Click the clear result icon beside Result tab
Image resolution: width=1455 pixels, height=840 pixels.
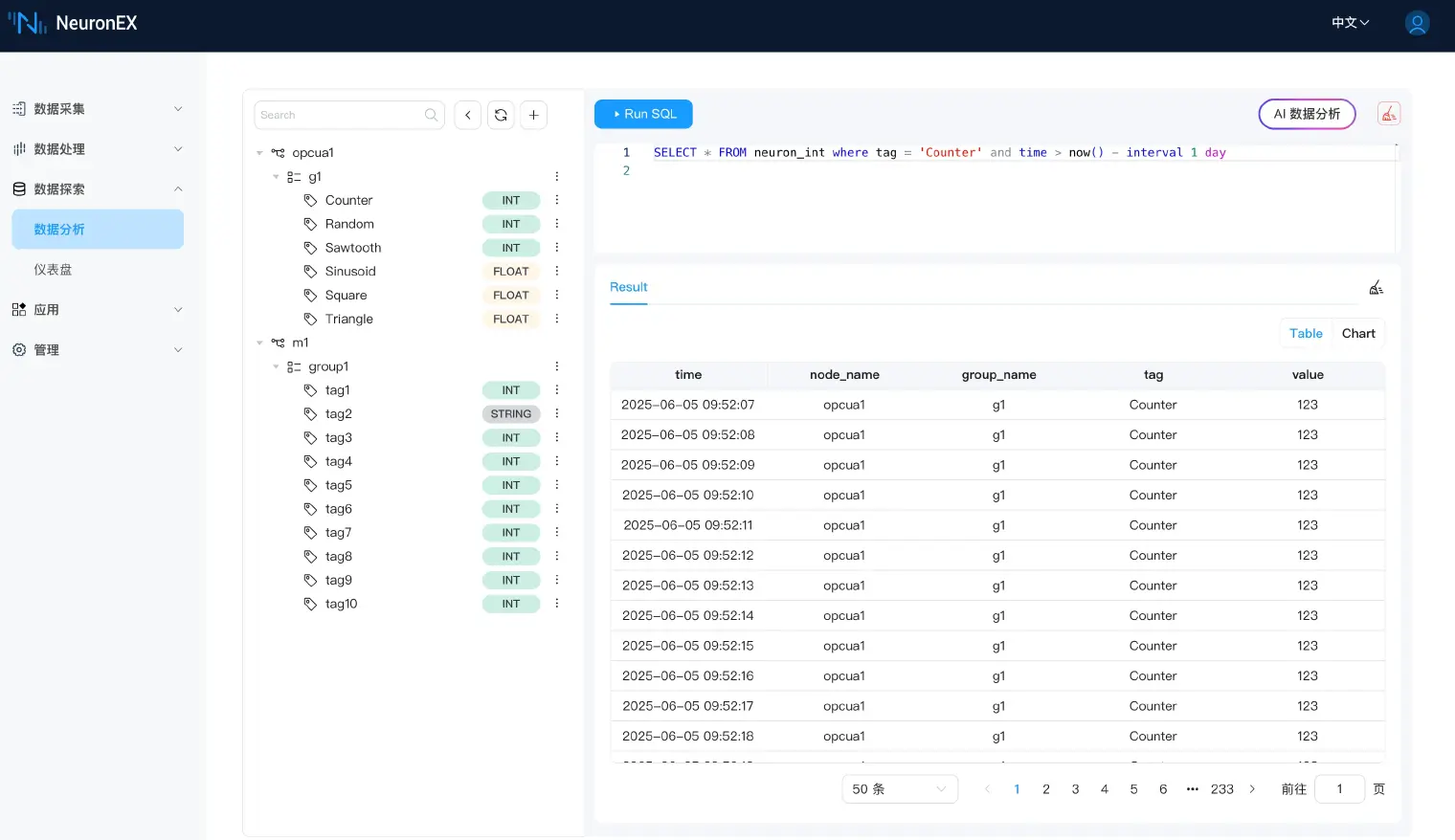pyautogui.click(x=1376, y=288)
